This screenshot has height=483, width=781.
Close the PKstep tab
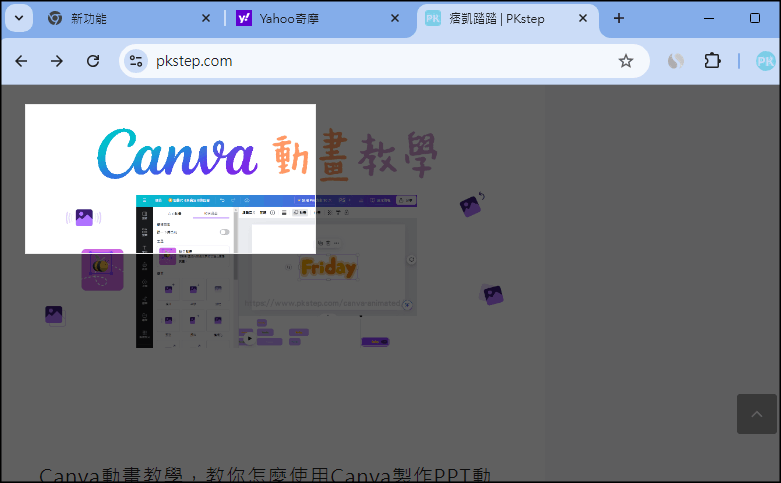point(583,18)
